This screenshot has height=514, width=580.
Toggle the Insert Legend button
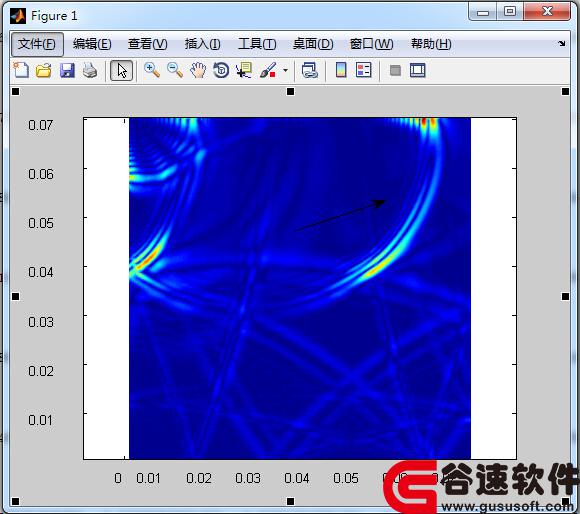(x=364, y=70)
